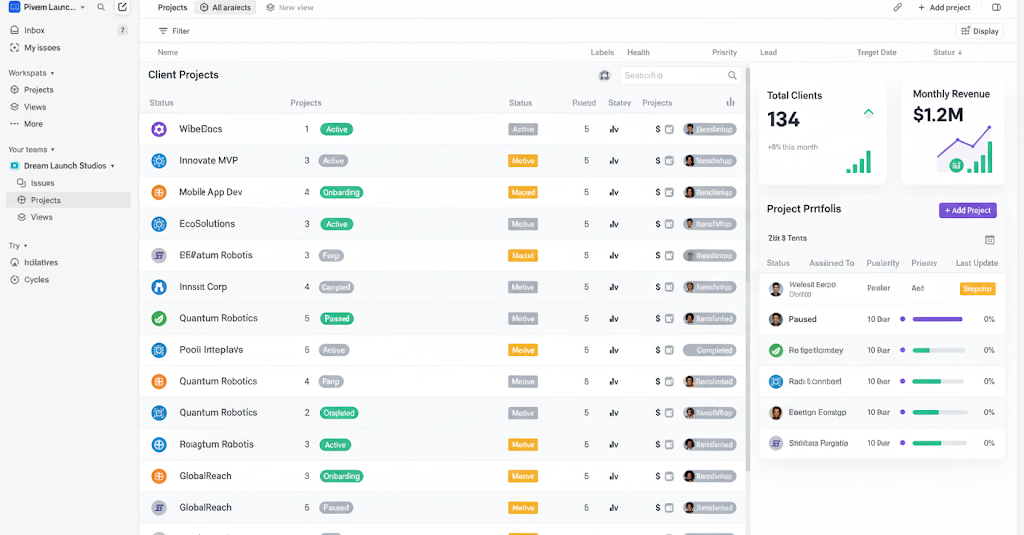
Task: Click the orange icon beside Mobile App Dev
Action: (158, 192)
